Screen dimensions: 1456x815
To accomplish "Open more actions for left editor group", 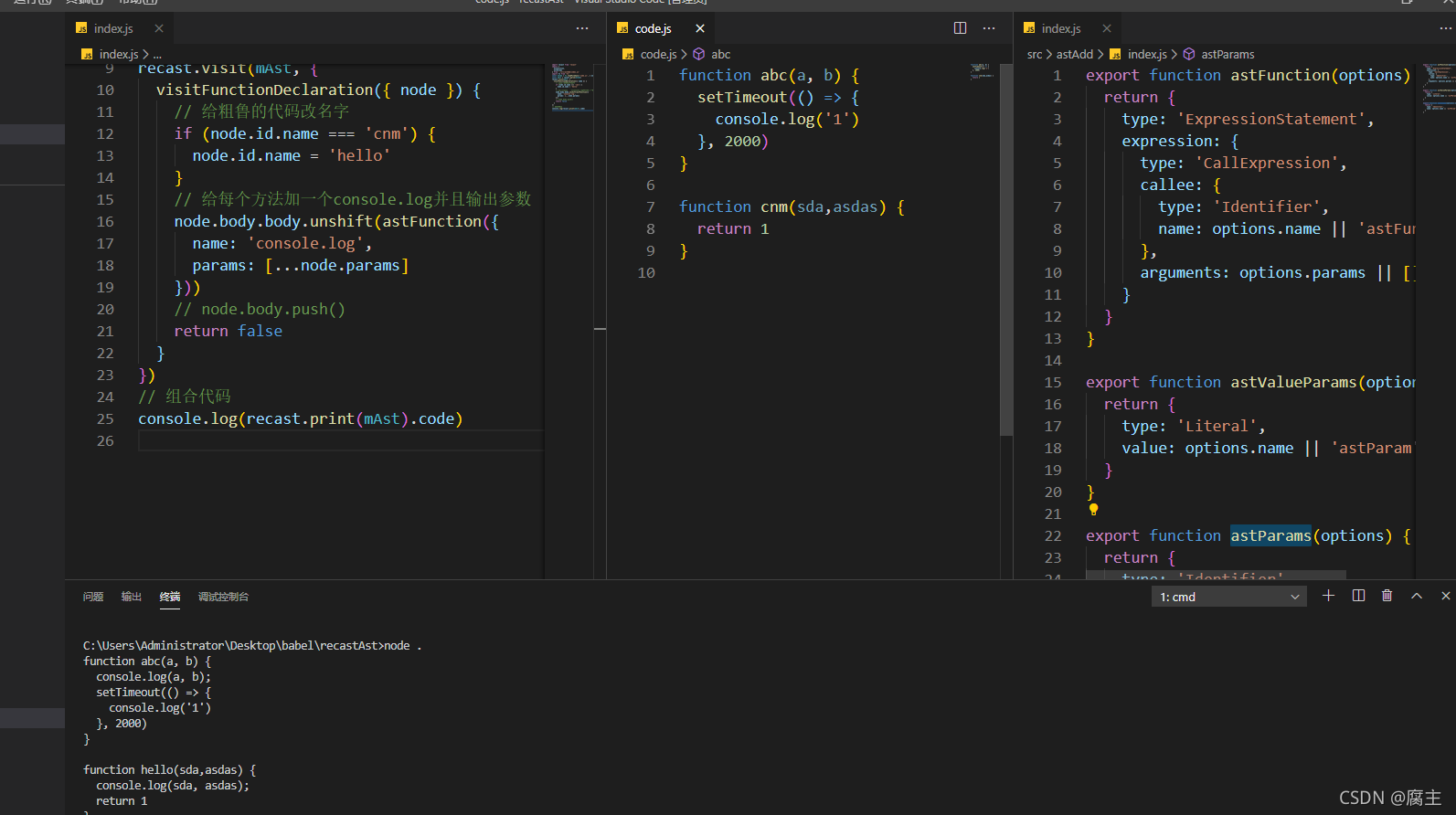I will click(582, 28).
